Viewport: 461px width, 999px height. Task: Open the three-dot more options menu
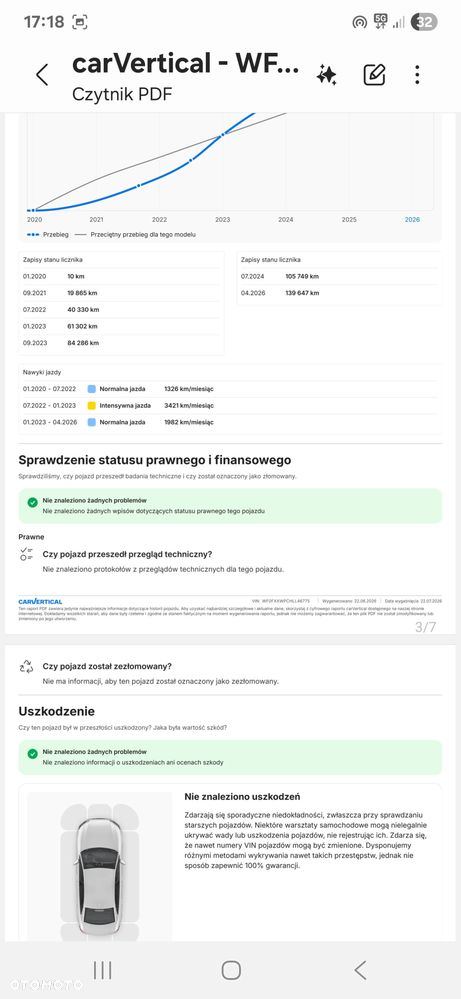pos(417,75)
